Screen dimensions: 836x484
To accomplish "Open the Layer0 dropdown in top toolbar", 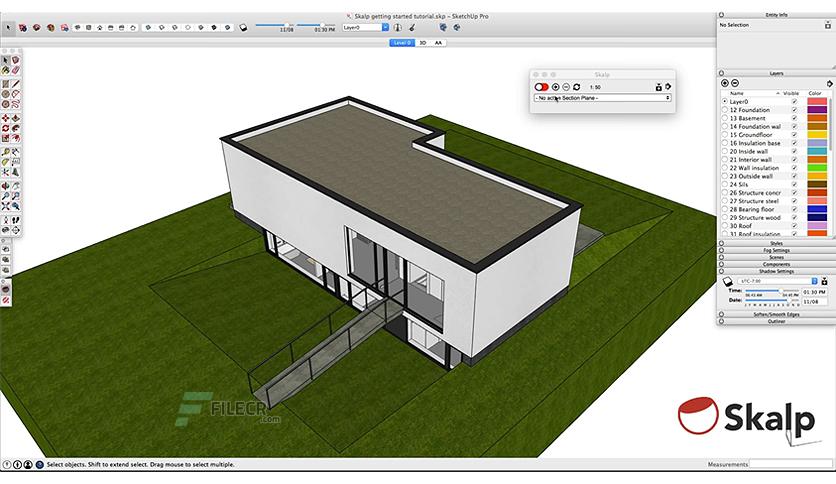I will [x=366, y=27].
